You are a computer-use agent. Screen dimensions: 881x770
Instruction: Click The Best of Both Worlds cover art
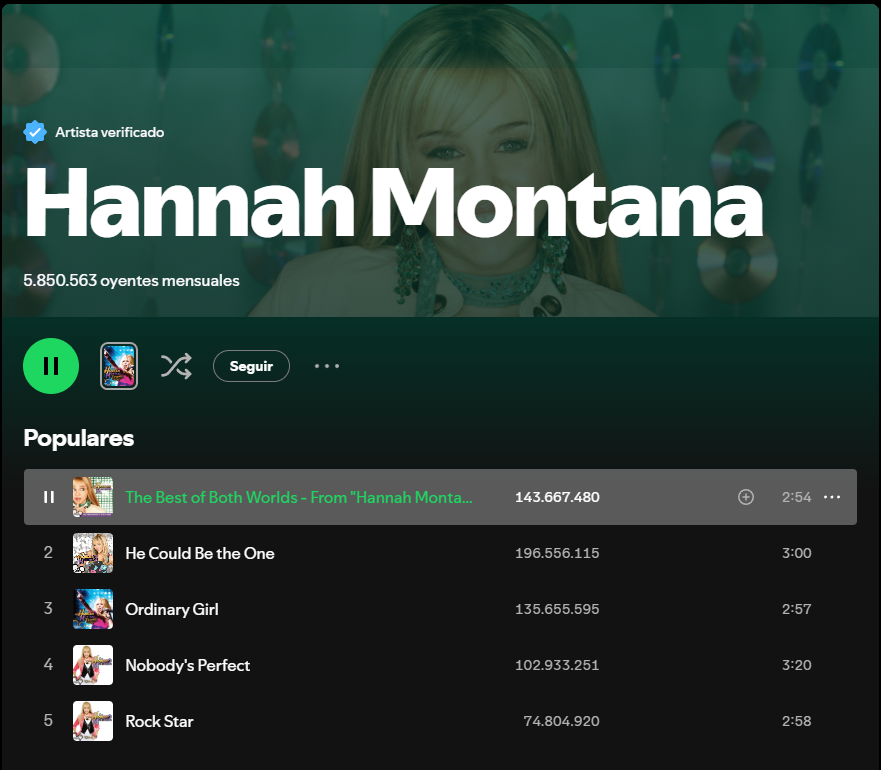93,497
